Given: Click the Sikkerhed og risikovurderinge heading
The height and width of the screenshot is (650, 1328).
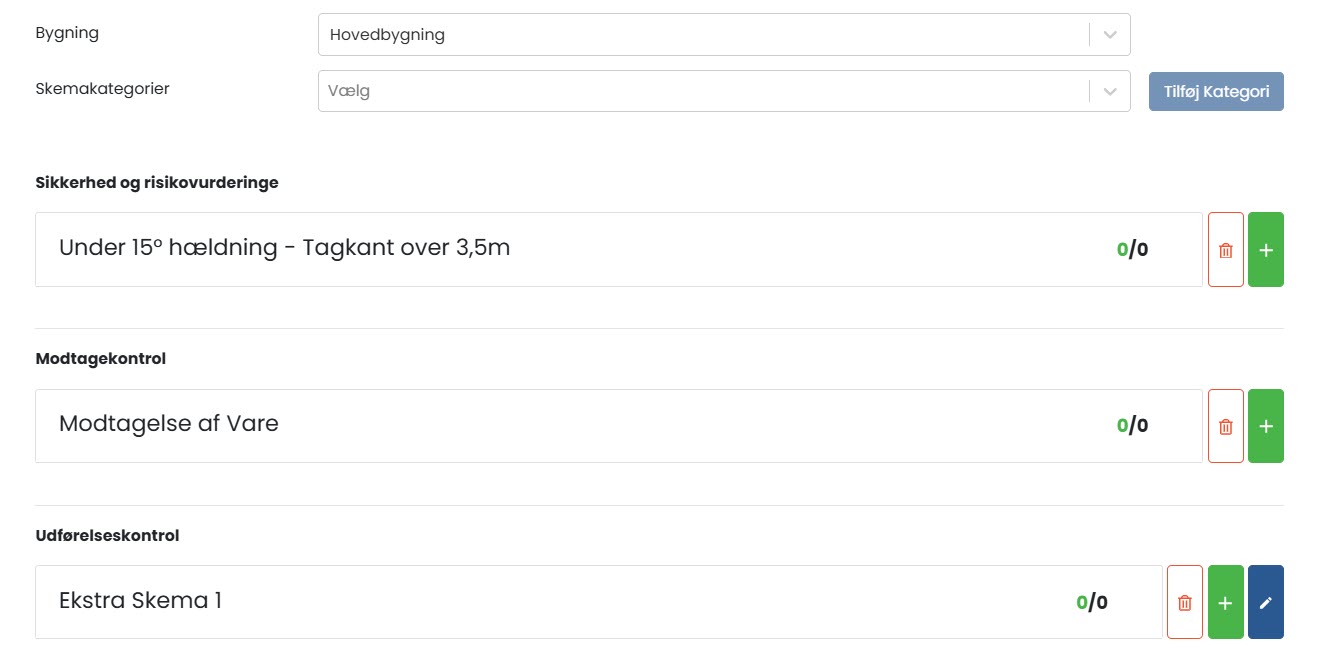Looking at the screenshot, I should [x=157, y=183].
